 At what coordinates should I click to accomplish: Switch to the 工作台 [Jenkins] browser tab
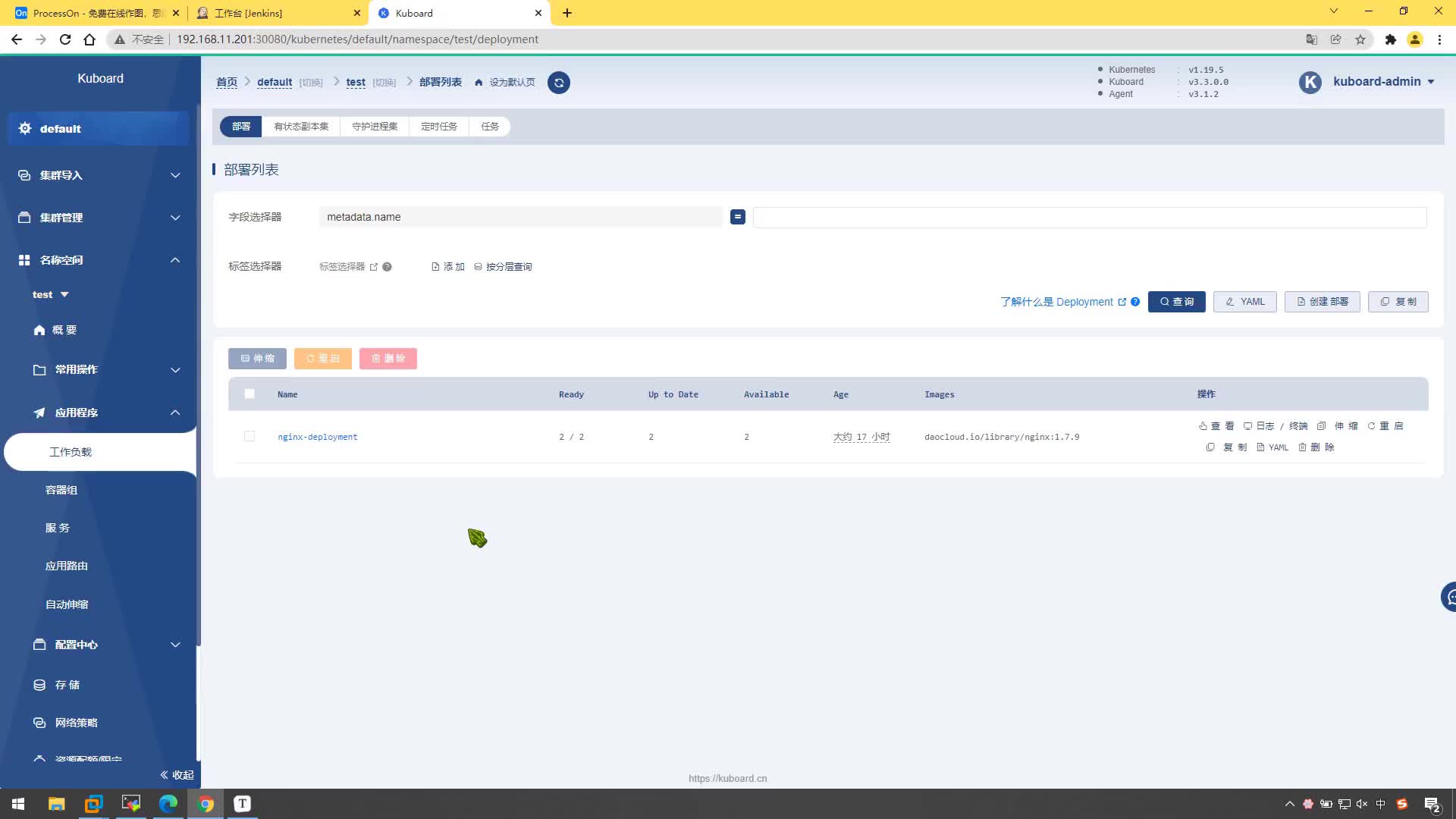pos(277,13)
